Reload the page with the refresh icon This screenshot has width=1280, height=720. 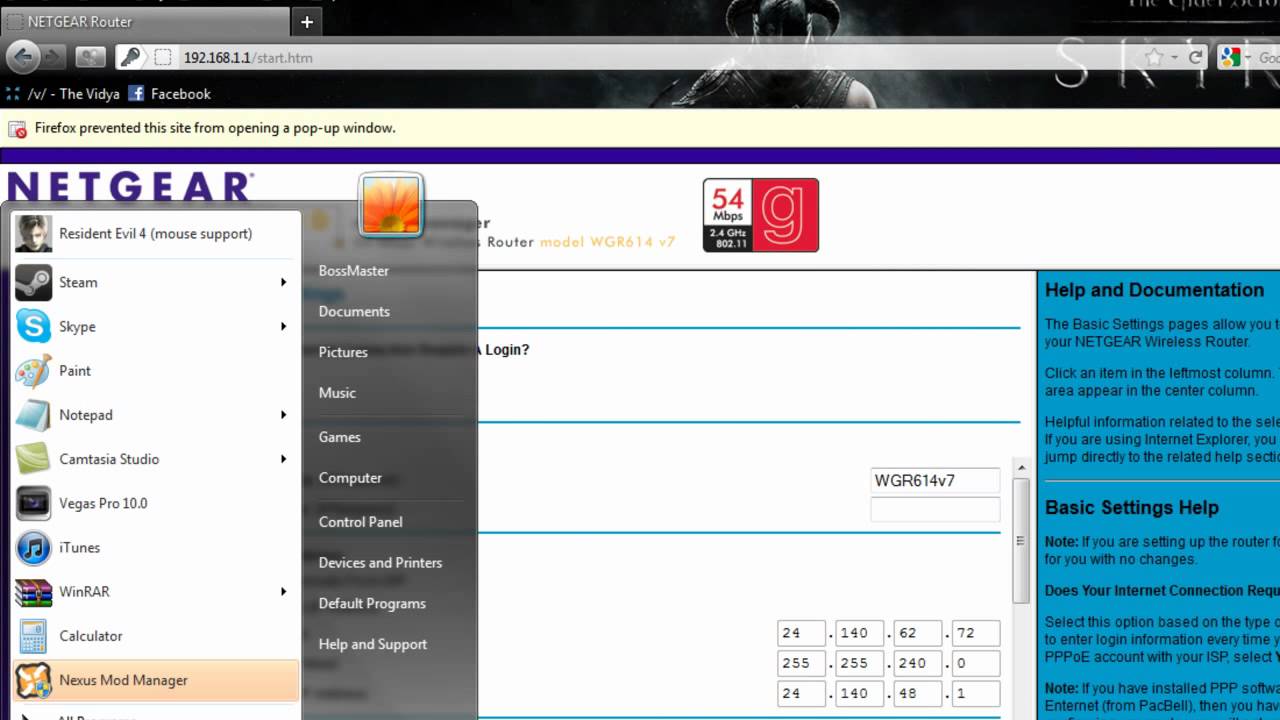[x=1196, y=57]
